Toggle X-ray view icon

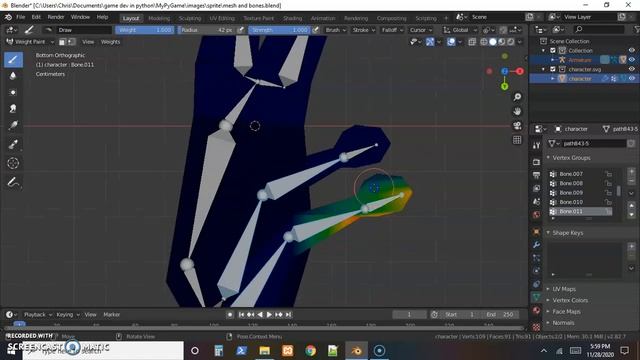(472, 42)
